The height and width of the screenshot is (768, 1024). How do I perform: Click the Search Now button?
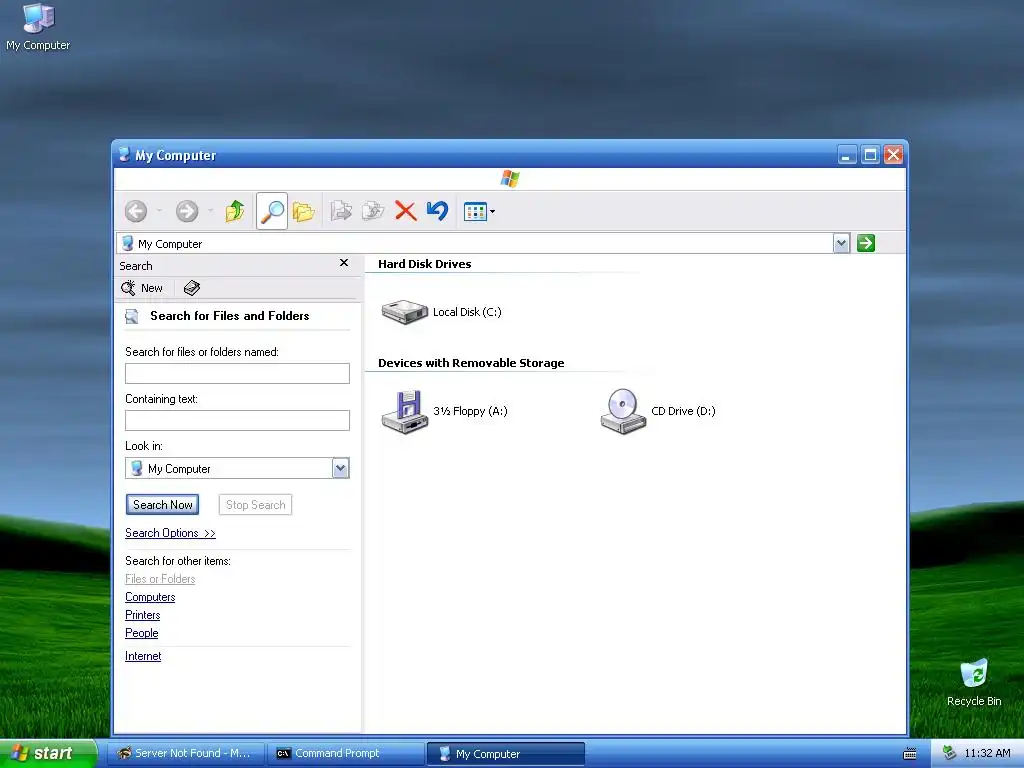click(163, 505)
